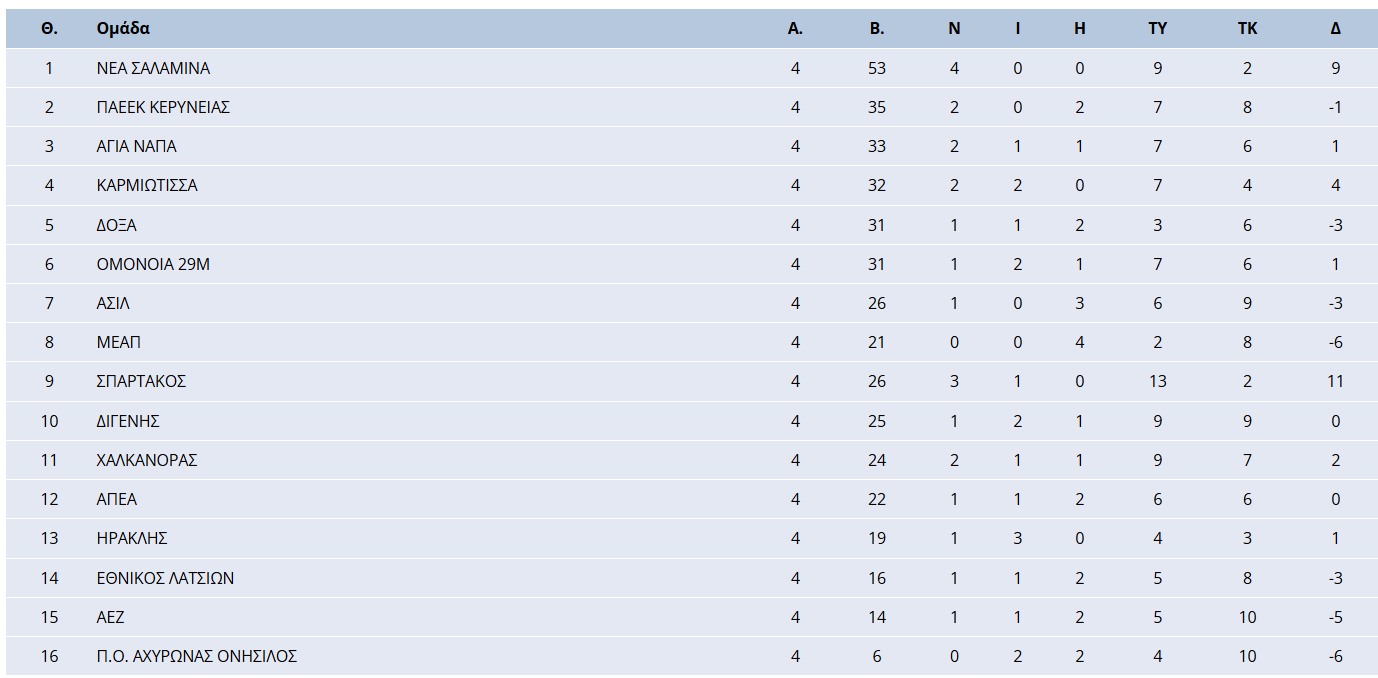Select the ΤΥ goals-for column header

[1158, 28]
